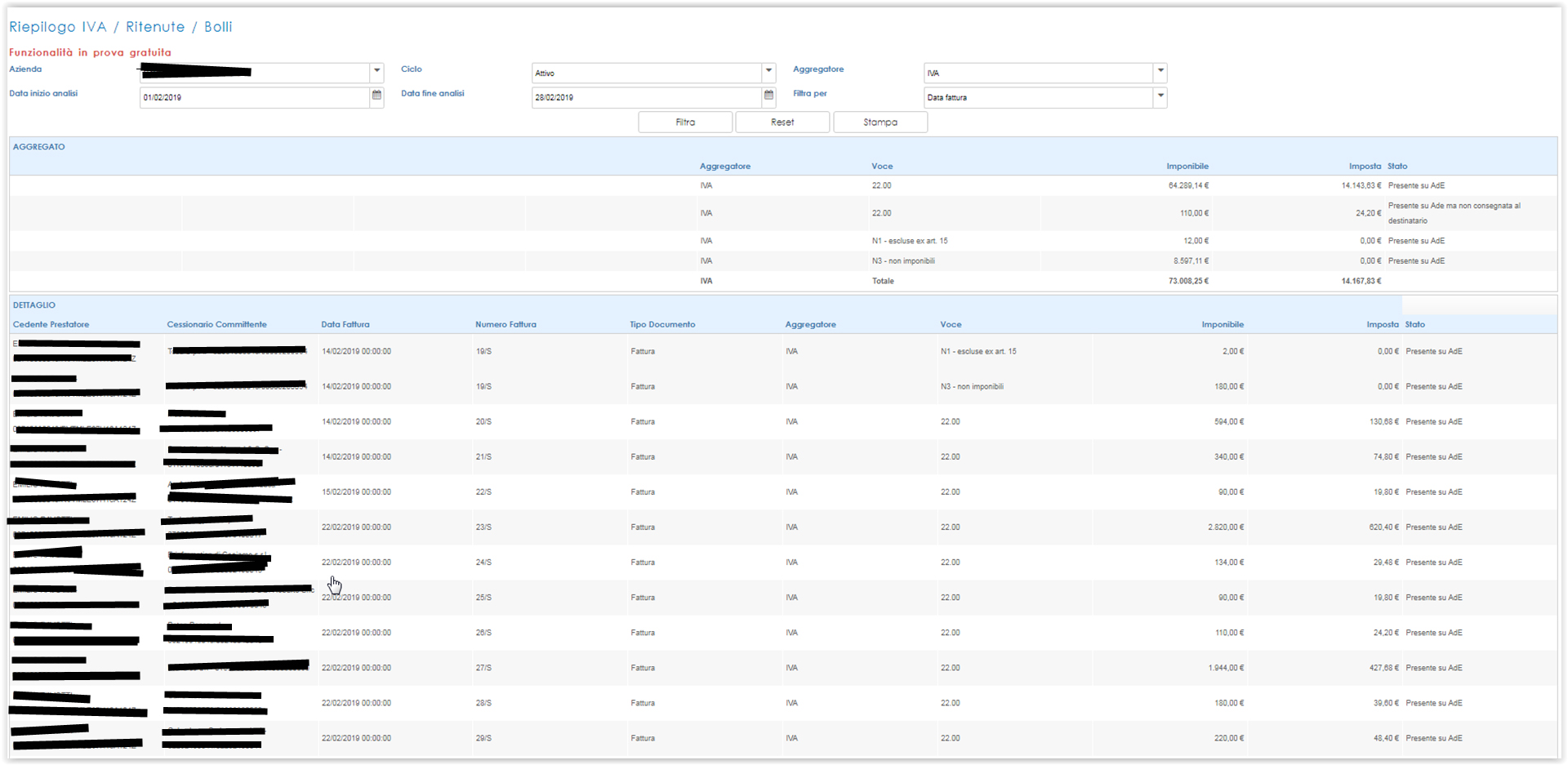1568x765 pixels.
Task: Sort by Cessionario Committente column header
Action: pyautogui.click(x=217, y=325)
